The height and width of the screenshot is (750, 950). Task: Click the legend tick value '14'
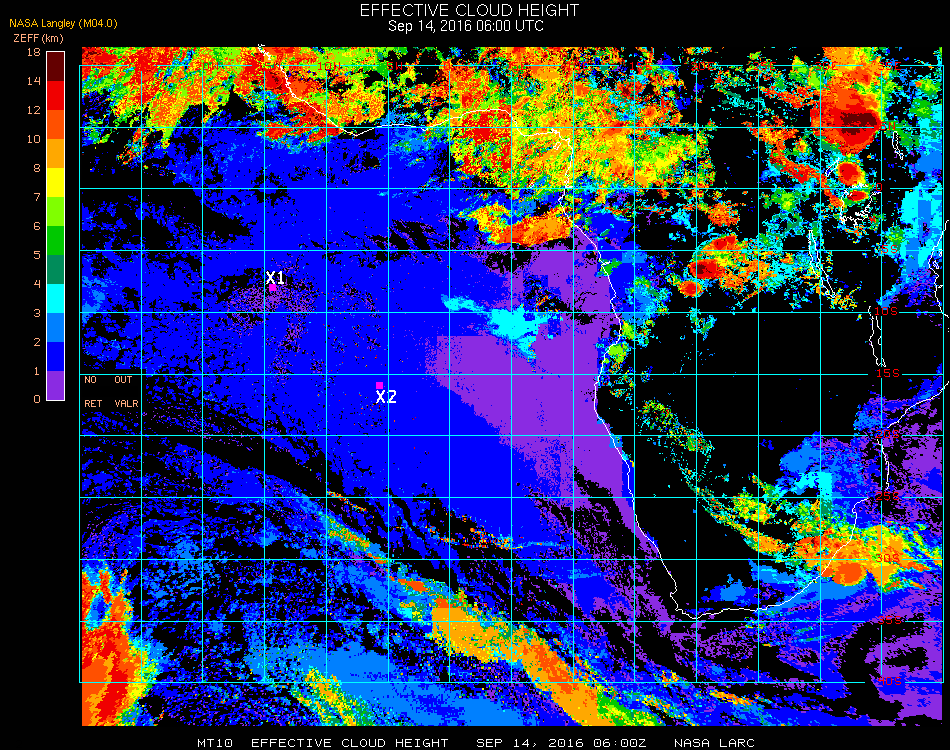tap(34, 81)
